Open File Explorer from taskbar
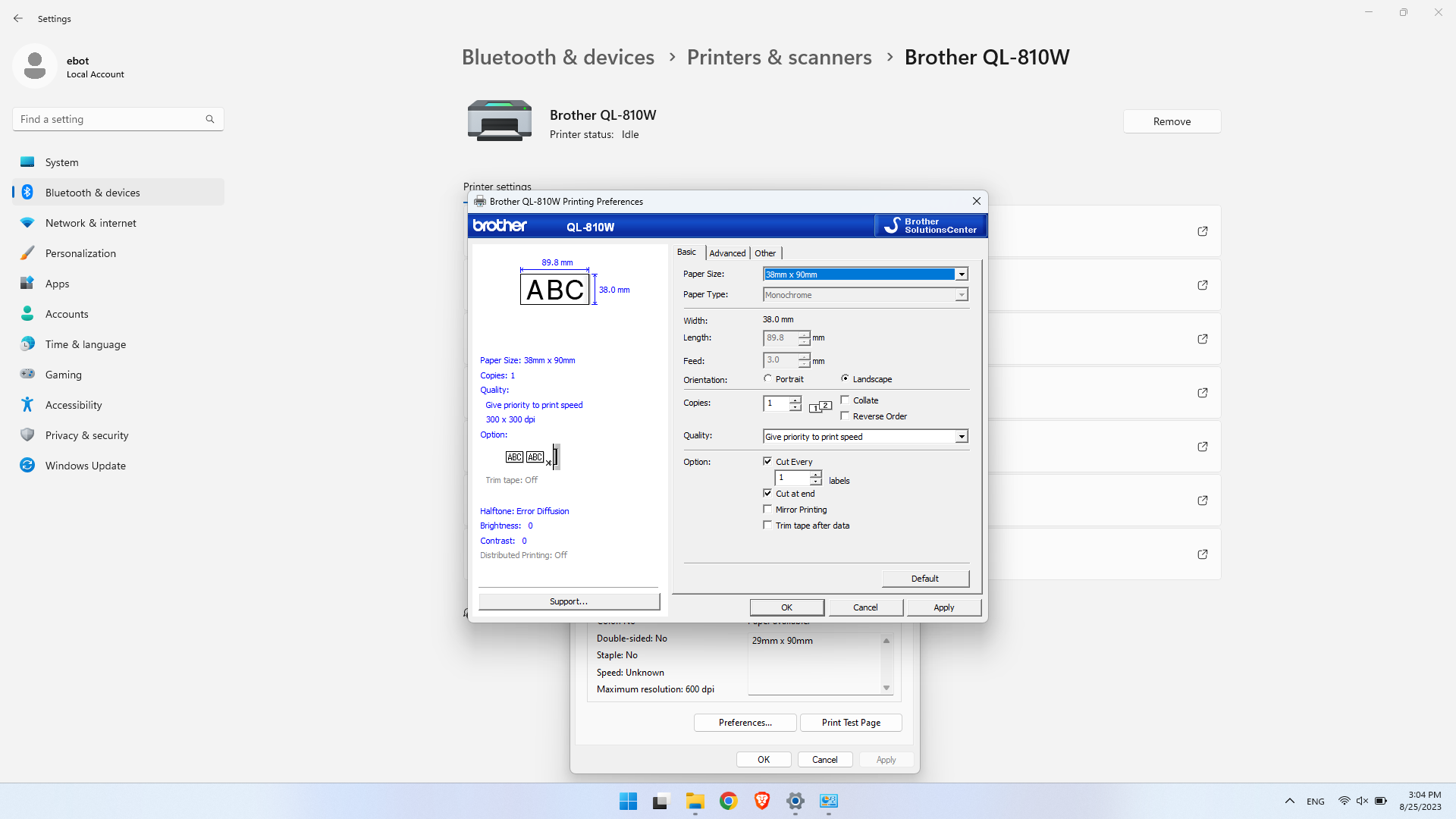Viewport: 1456px width, 819px height. tap(695, 801)
